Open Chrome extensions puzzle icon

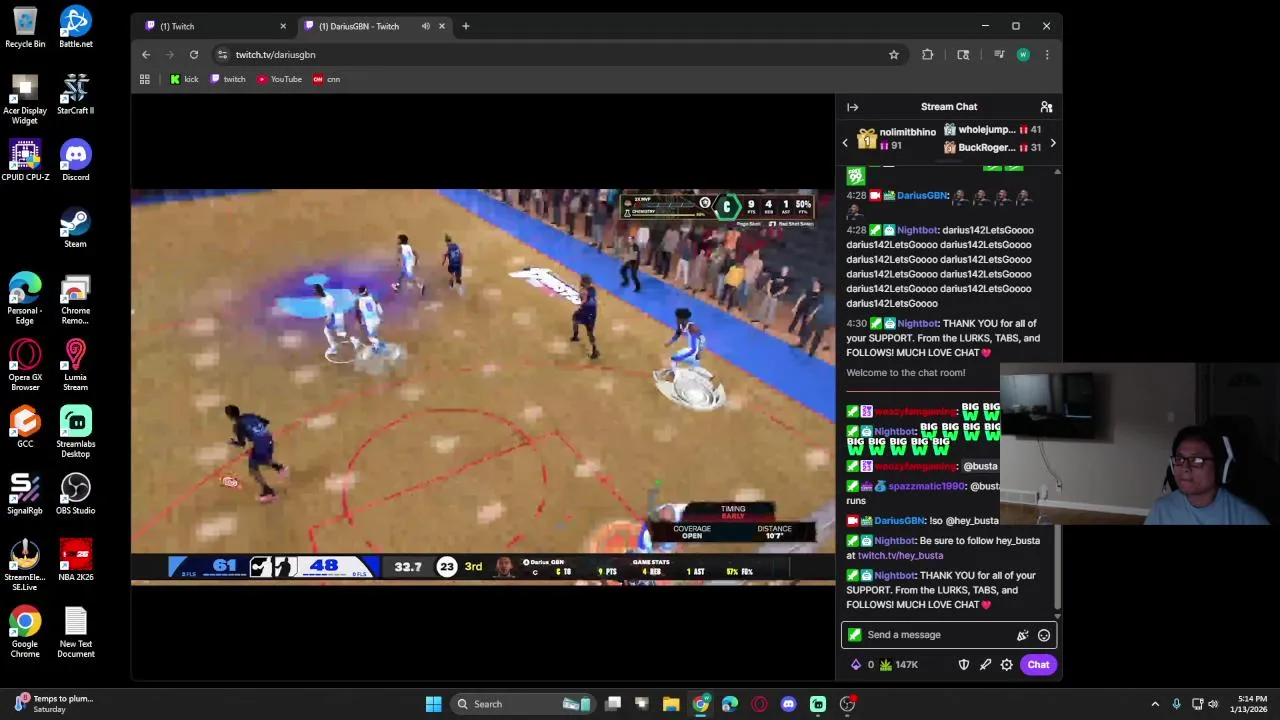pyautogui.click(x=928, y=55)
